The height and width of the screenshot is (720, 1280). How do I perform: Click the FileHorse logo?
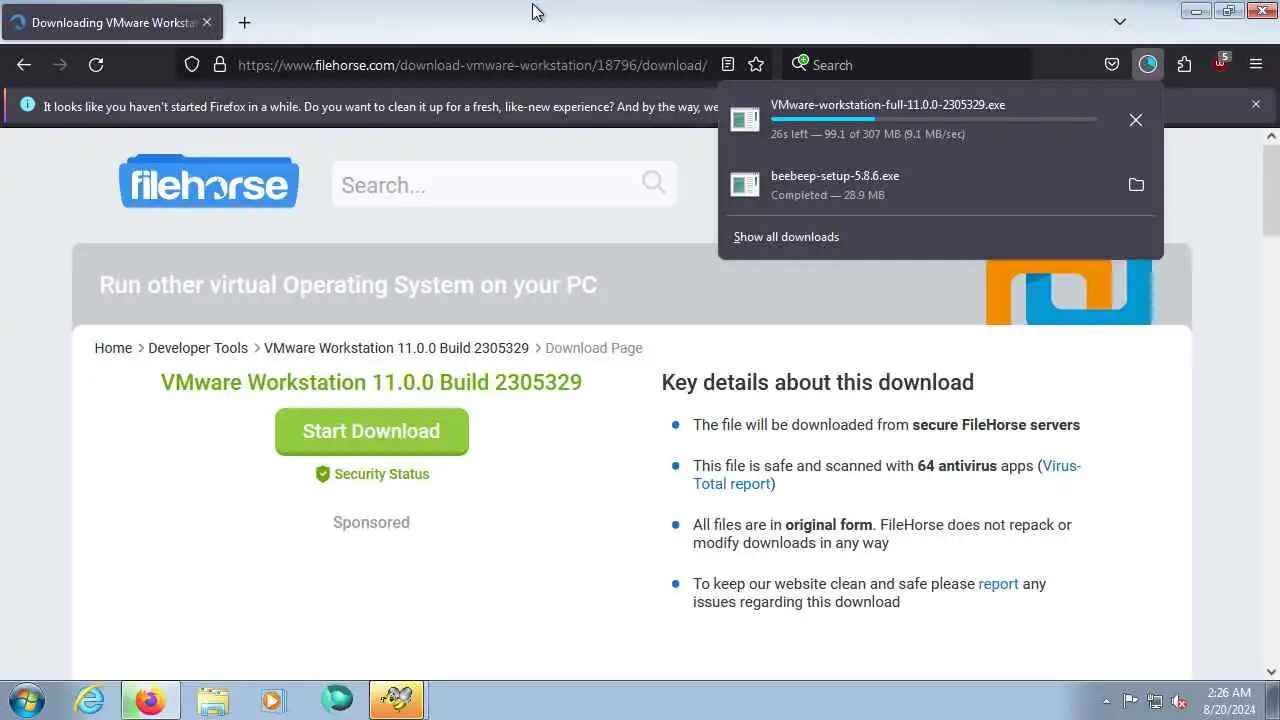pos(209,181)
